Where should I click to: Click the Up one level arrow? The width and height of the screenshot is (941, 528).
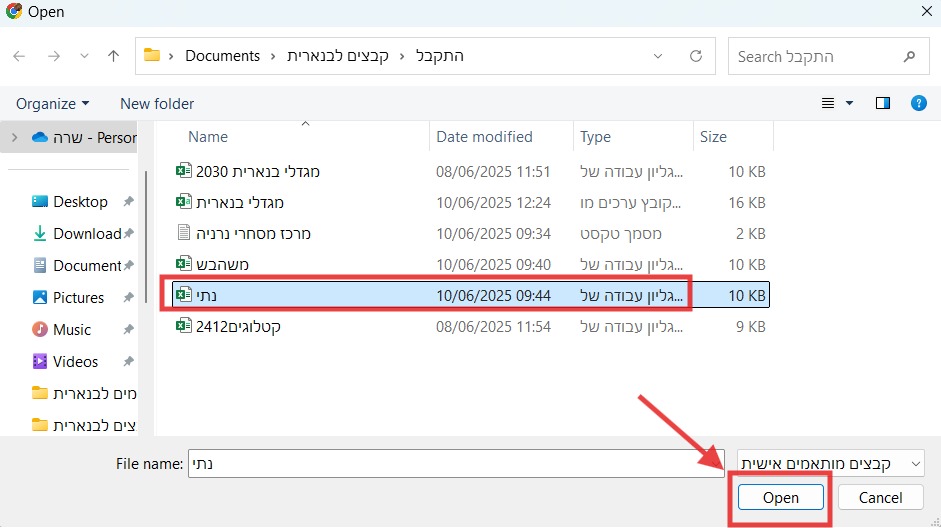(x=114, y=56)
